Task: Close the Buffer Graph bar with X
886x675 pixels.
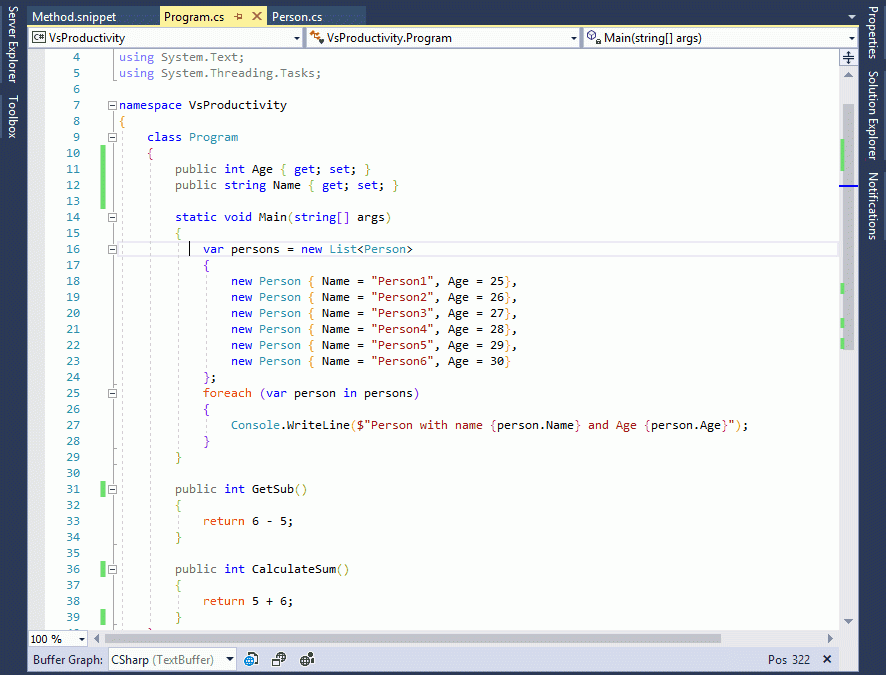Action: (x=826, y=659)
